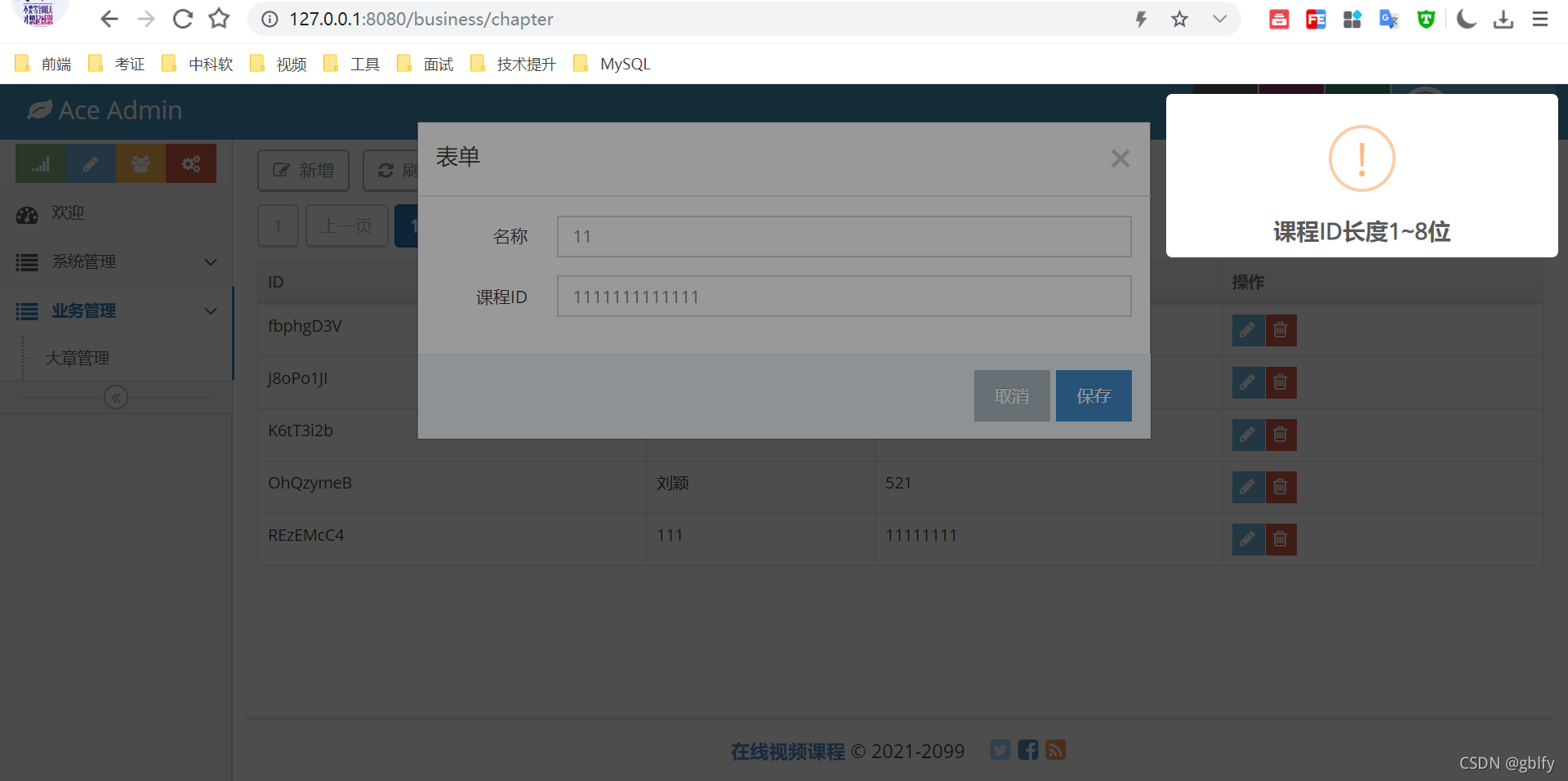Click the delete trash icon for row REzEMcC4
Screen dimensions: 1568x781
pos(1280,539)
